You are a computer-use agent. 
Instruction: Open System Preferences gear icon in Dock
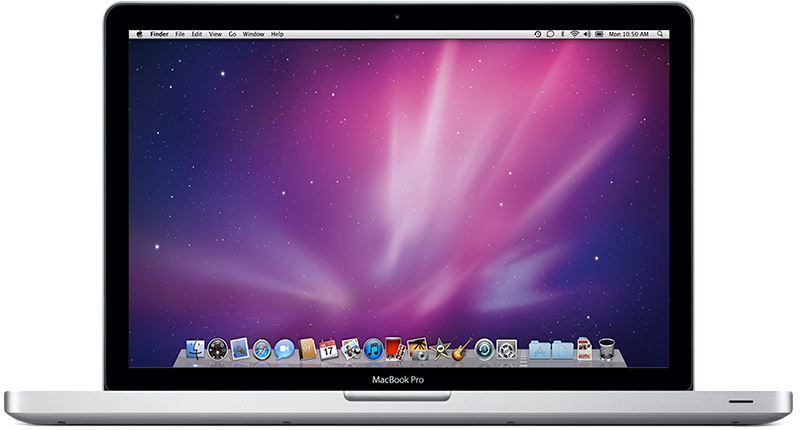tap(506, 350)
